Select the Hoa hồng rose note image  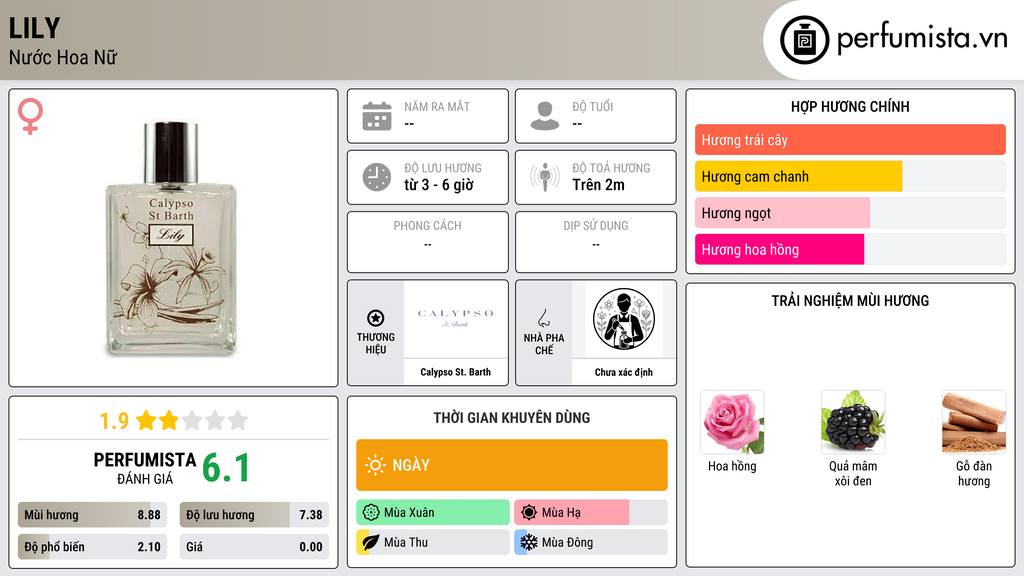coord(732,423)
